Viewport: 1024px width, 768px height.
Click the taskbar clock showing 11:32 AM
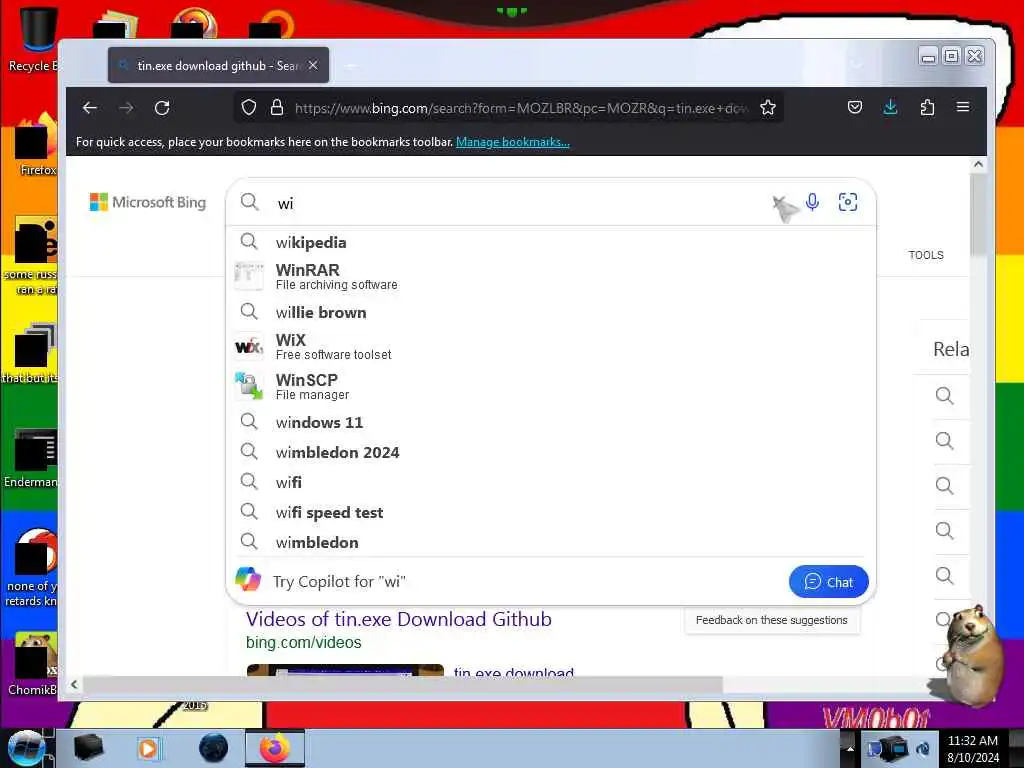(972, 749)
